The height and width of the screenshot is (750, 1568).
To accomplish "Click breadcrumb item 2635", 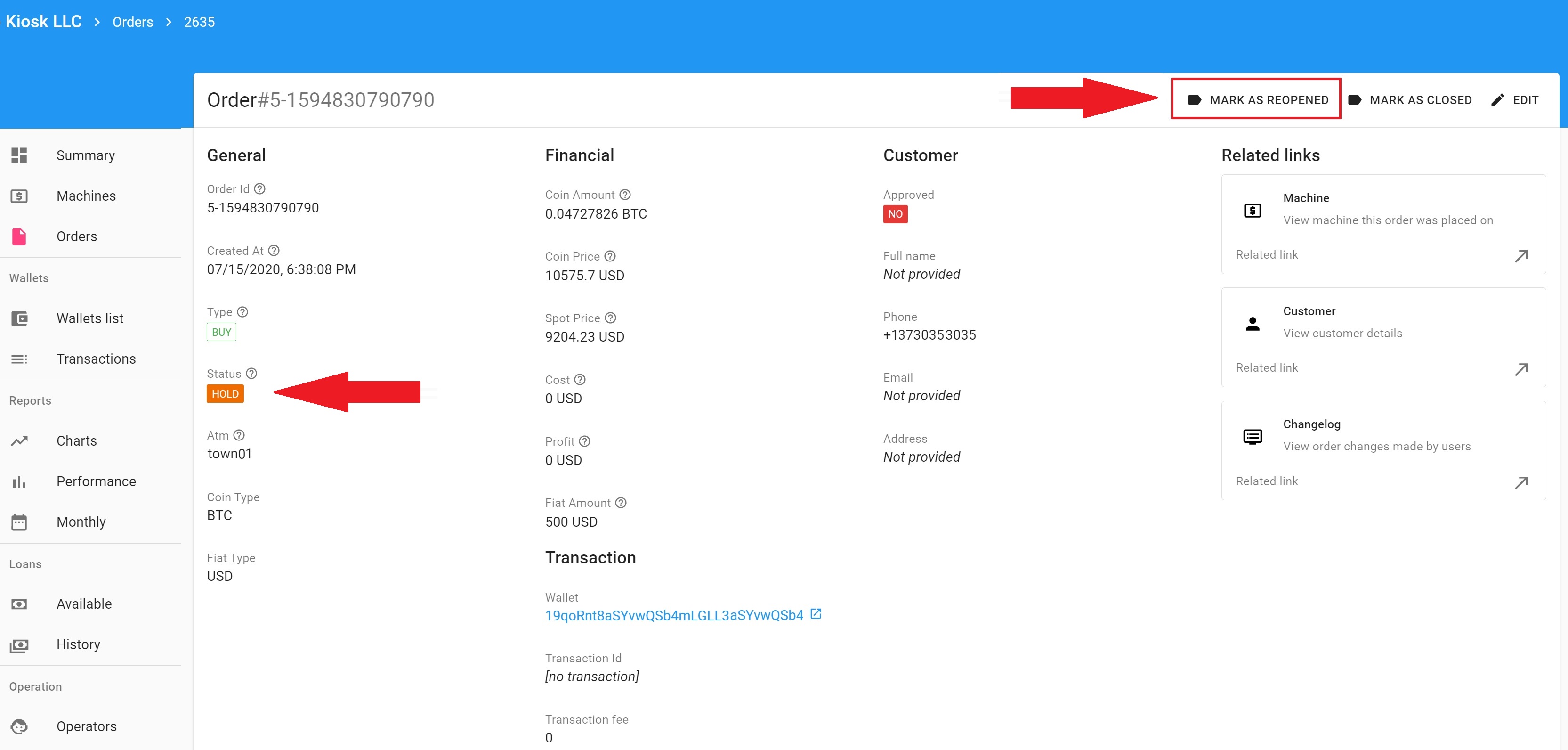I will tap(200, 22).
